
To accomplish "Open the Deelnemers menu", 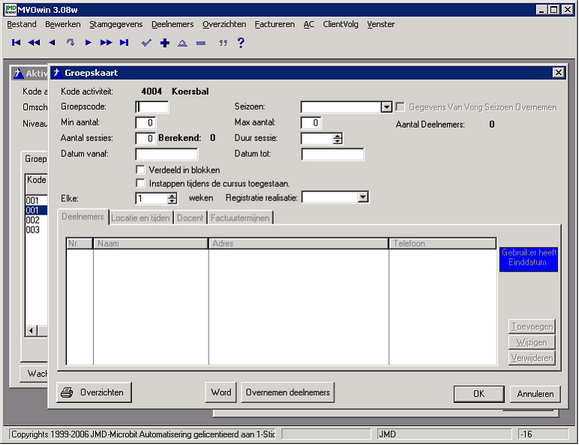I will pyautogui.click(x=172, y=24).
